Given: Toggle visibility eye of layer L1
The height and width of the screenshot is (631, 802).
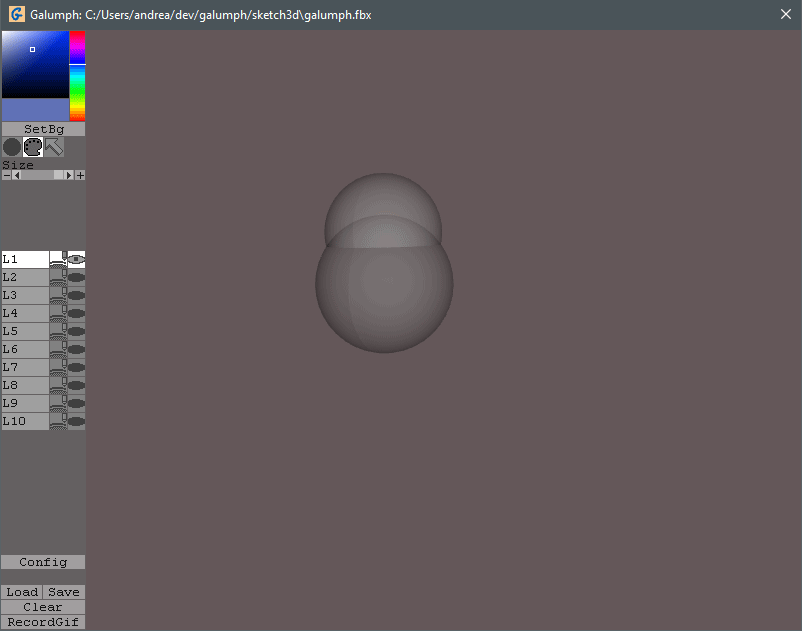Looking at the screenshot, I should (76, 259).
